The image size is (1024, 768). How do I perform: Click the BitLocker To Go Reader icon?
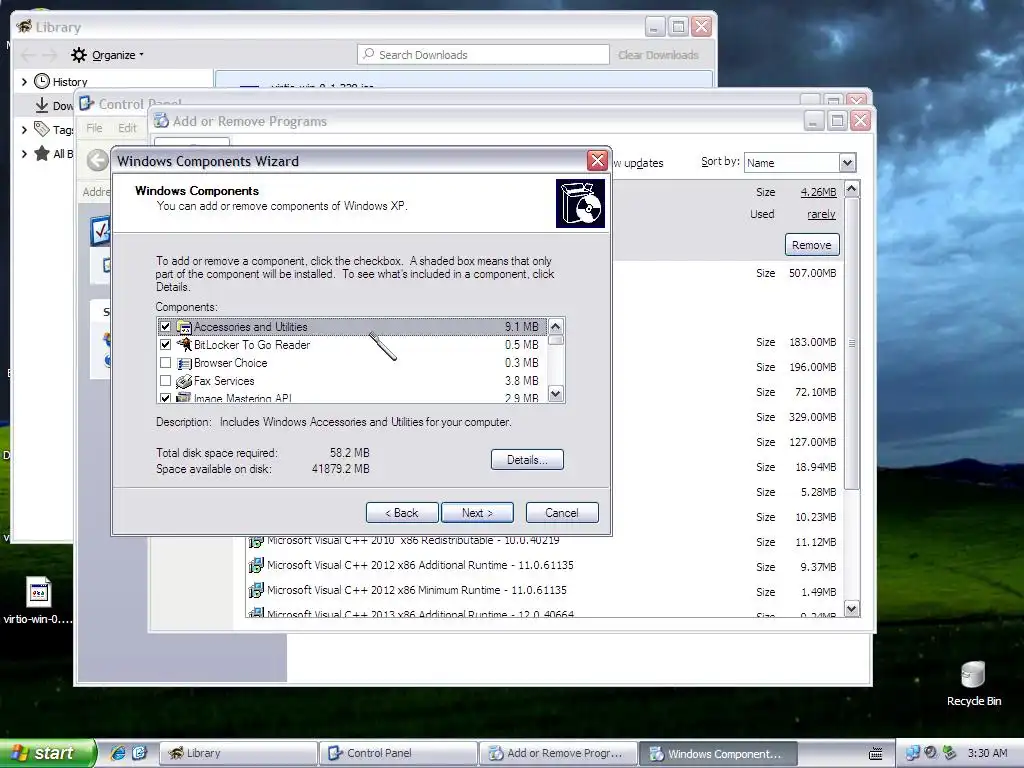point(184,345)
